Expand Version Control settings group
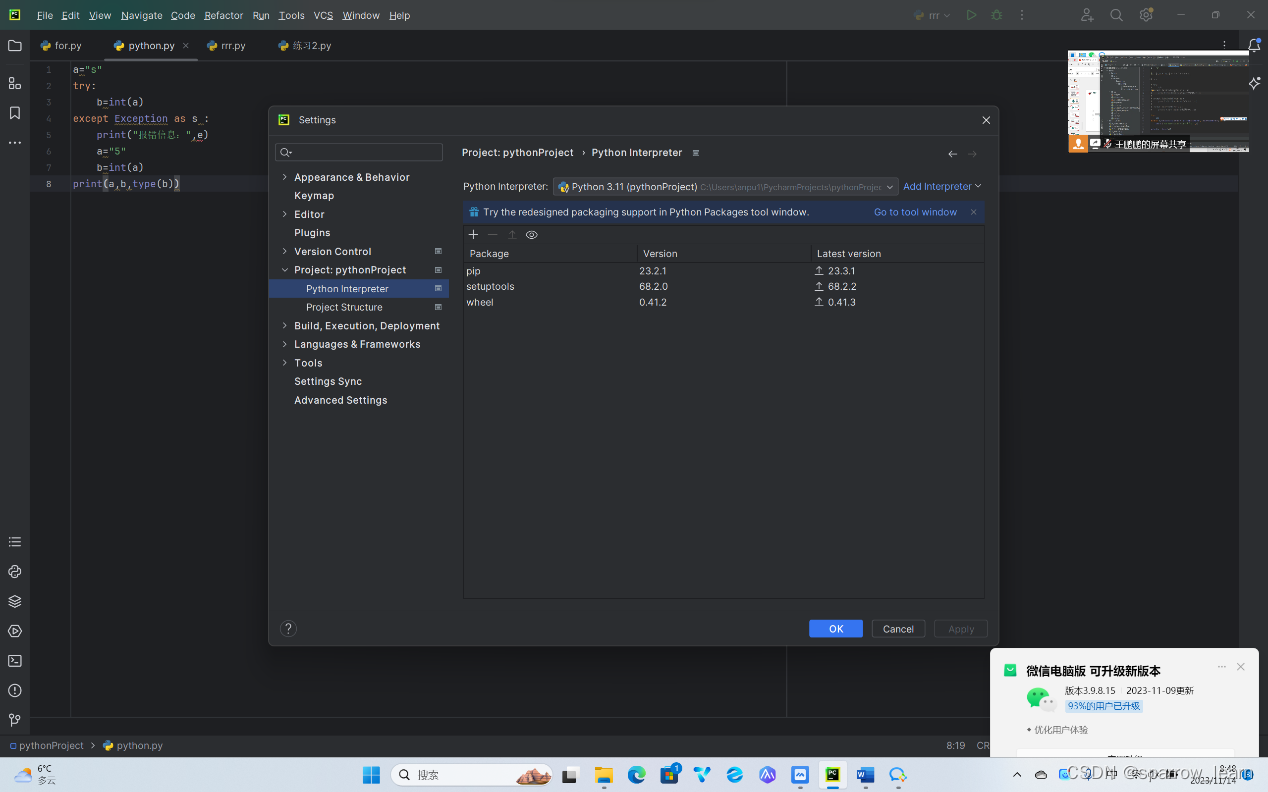The width and height of the screenshot is (1268, 792). [x=284, y=251]
